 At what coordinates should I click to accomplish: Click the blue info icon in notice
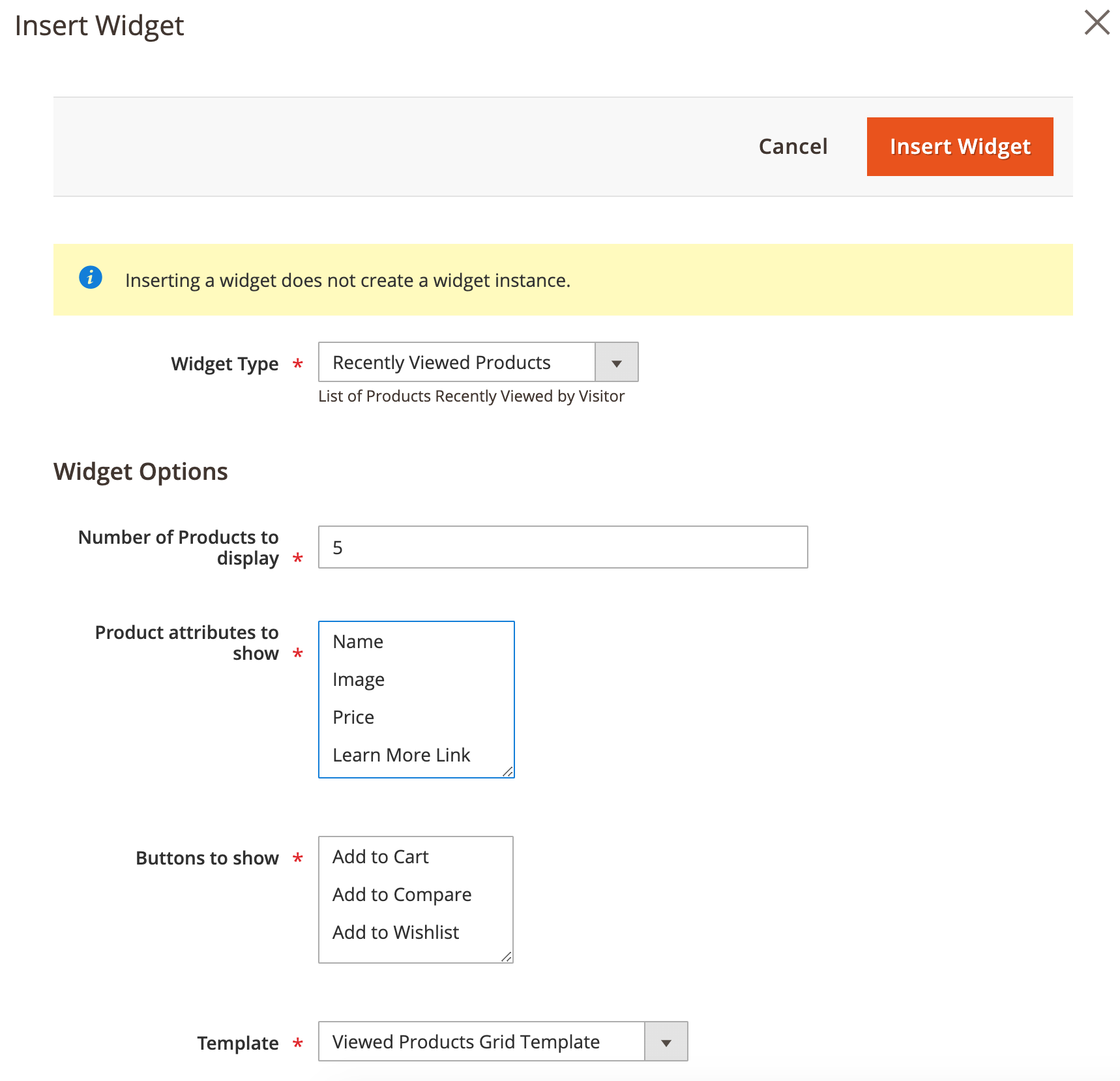pyautogui.click(x=91, y=278)
